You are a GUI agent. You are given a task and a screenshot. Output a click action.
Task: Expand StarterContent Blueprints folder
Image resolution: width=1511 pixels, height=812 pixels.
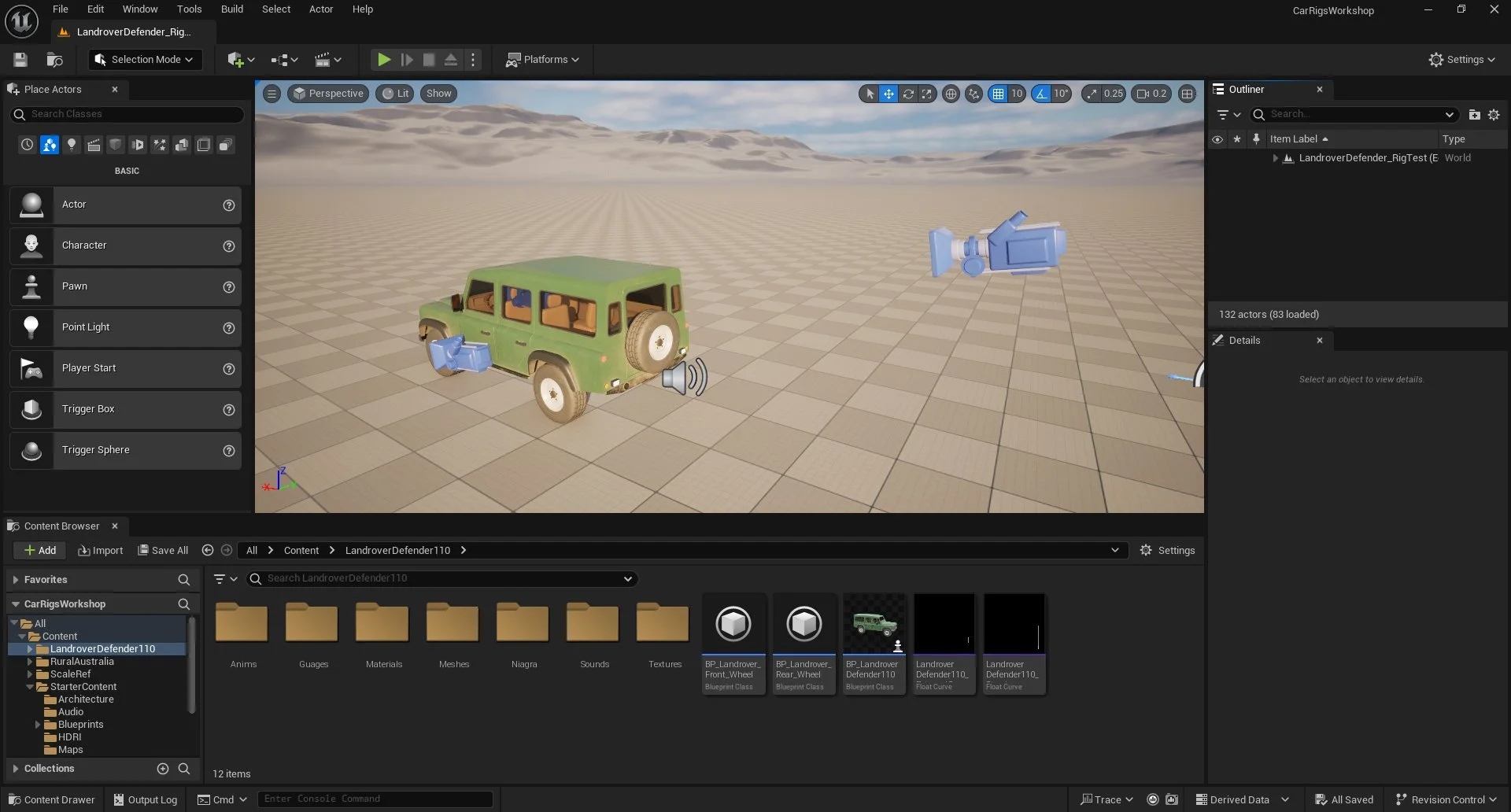[38, 725]
